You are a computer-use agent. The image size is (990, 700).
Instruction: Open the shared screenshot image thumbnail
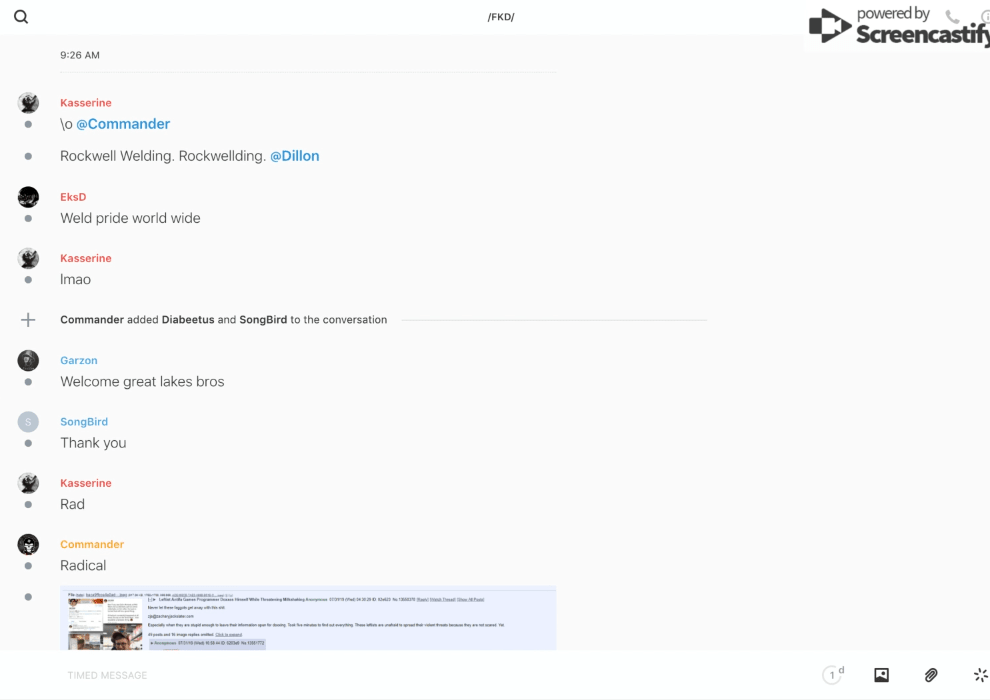click(x=308, y=618)
